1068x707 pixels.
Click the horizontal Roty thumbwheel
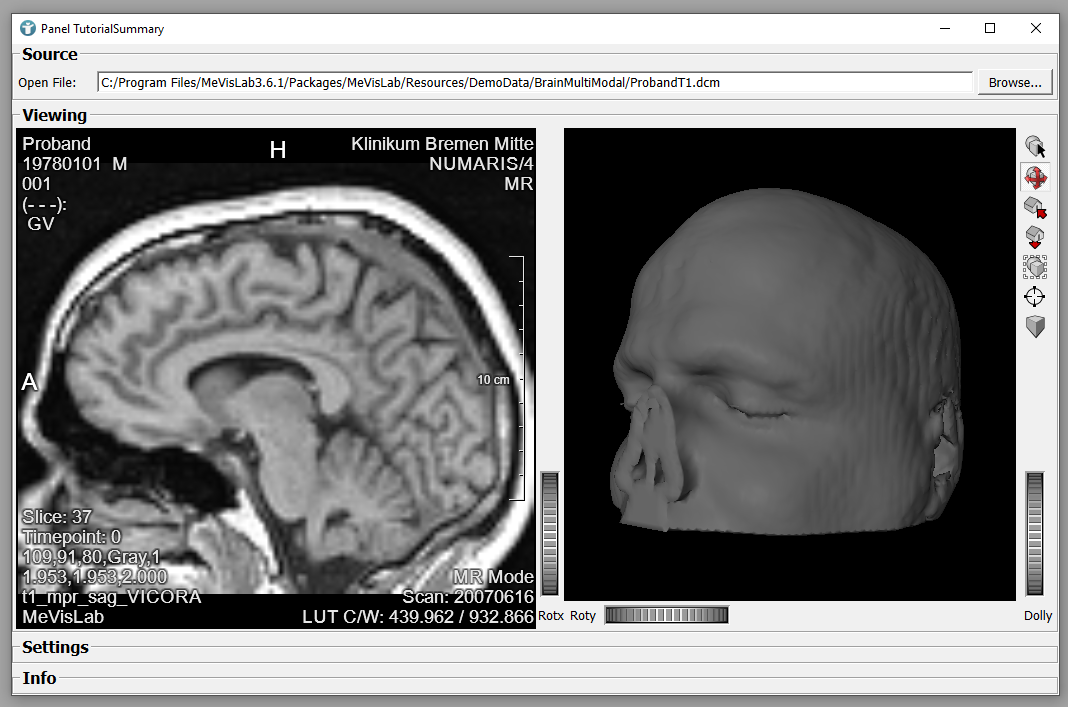tap(666, 615)
